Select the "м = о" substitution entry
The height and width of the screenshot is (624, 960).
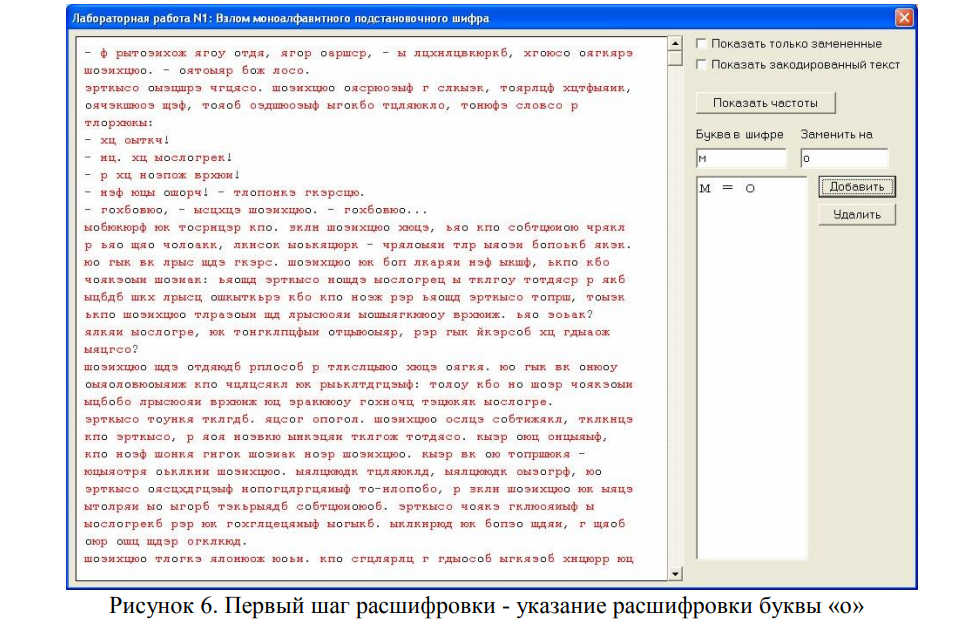[x=726, y=188]
